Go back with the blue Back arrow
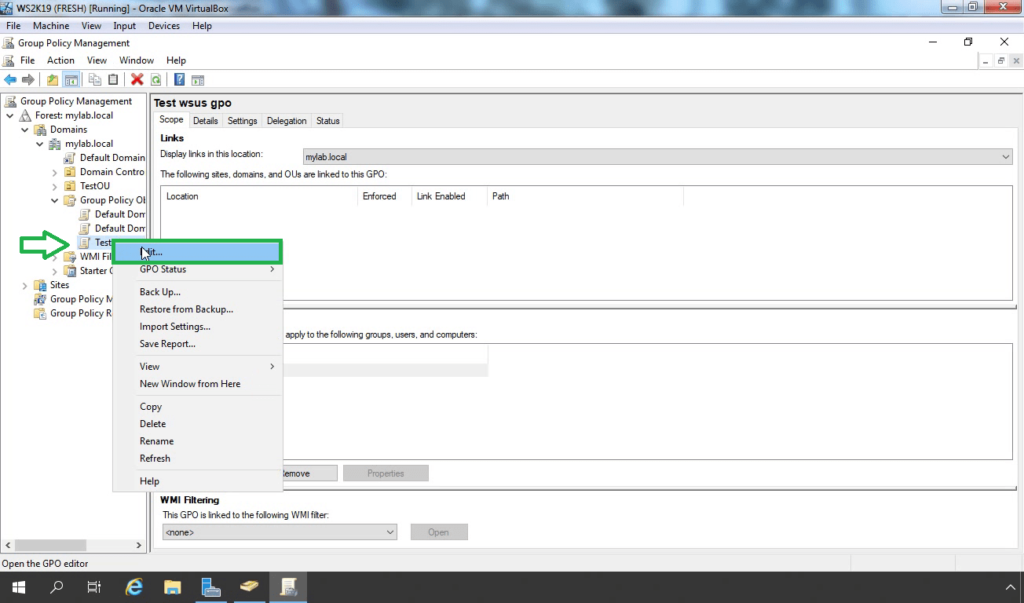 (x=10, y=80)
